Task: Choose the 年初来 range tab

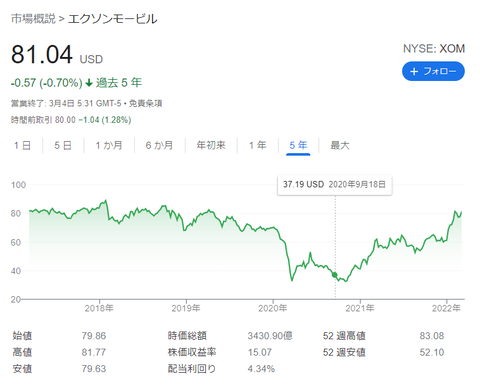Action: click(x=211, y=145)
